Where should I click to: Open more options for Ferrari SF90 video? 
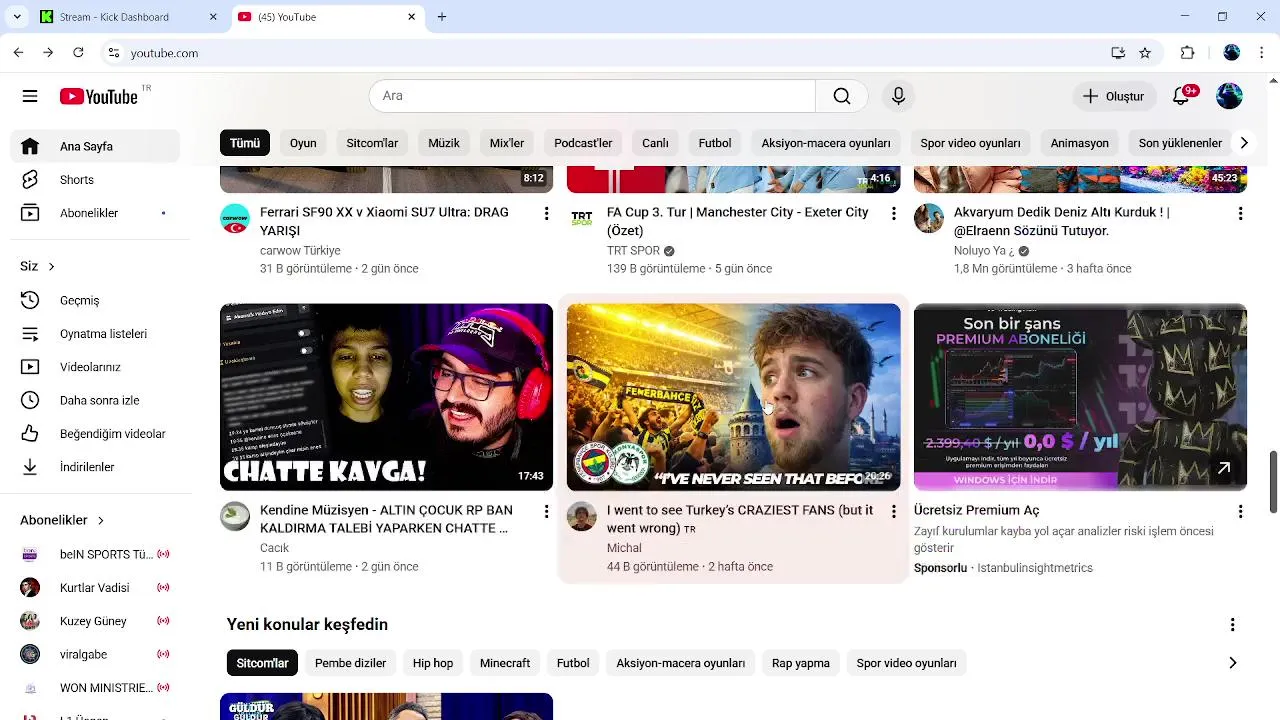coord(546,213)
